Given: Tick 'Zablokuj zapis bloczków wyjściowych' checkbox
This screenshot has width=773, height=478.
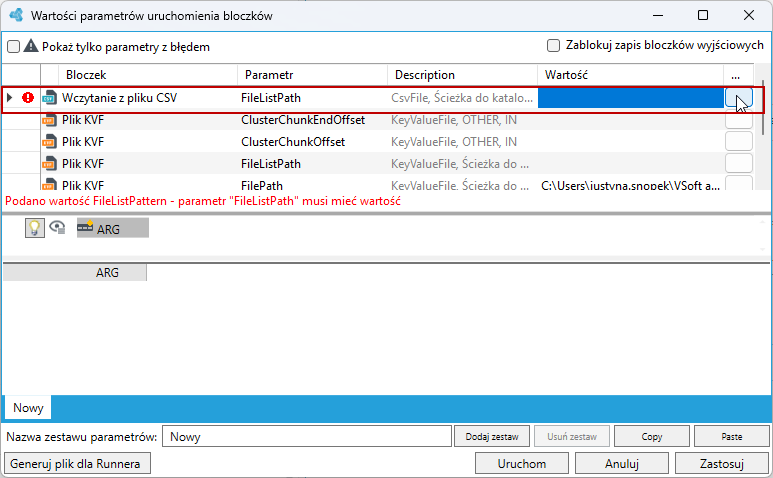Looking at the screenshot, I should pyautogui.click(x=553, y=45).
